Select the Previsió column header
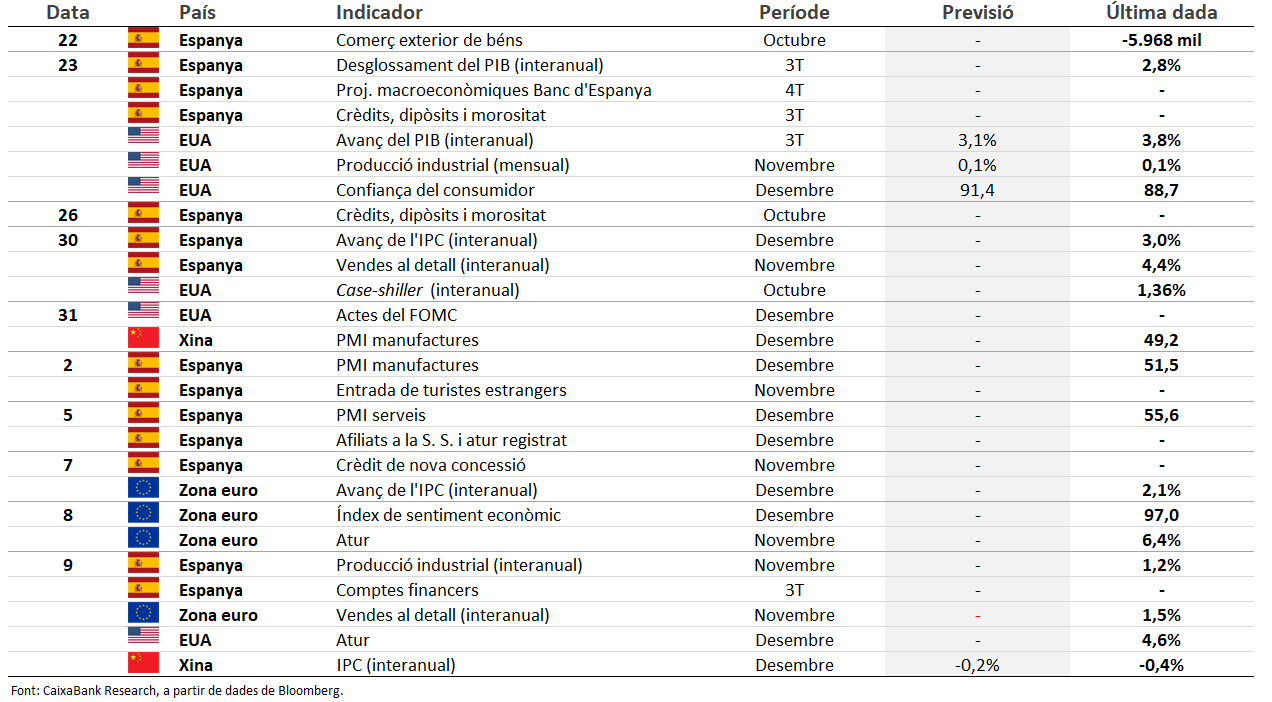Image resolution: width=1272 pixels, height=702 pixels. (977, 13)
